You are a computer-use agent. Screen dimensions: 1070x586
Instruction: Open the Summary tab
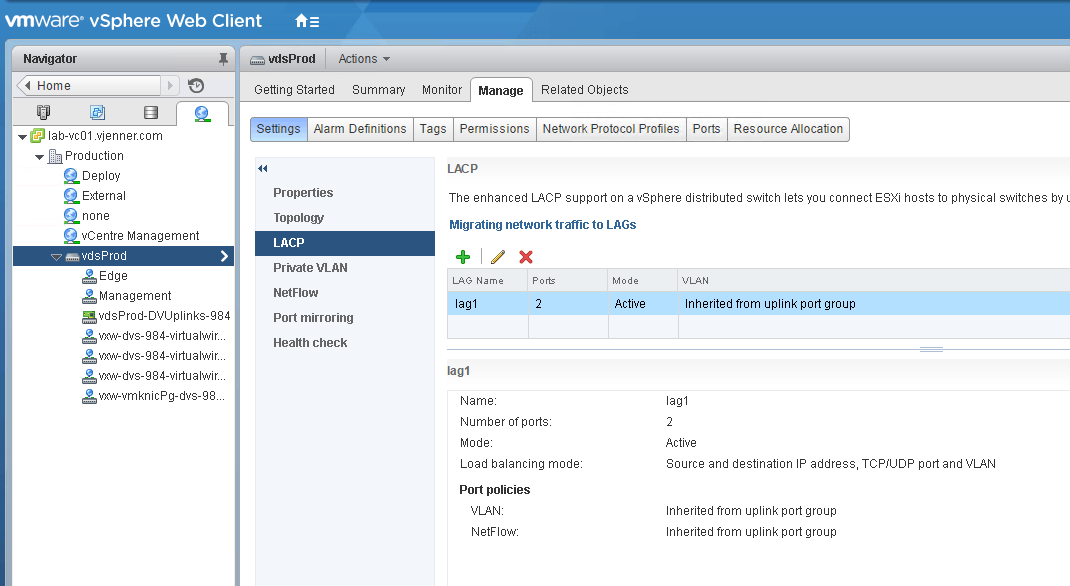(x=379, y=89)
